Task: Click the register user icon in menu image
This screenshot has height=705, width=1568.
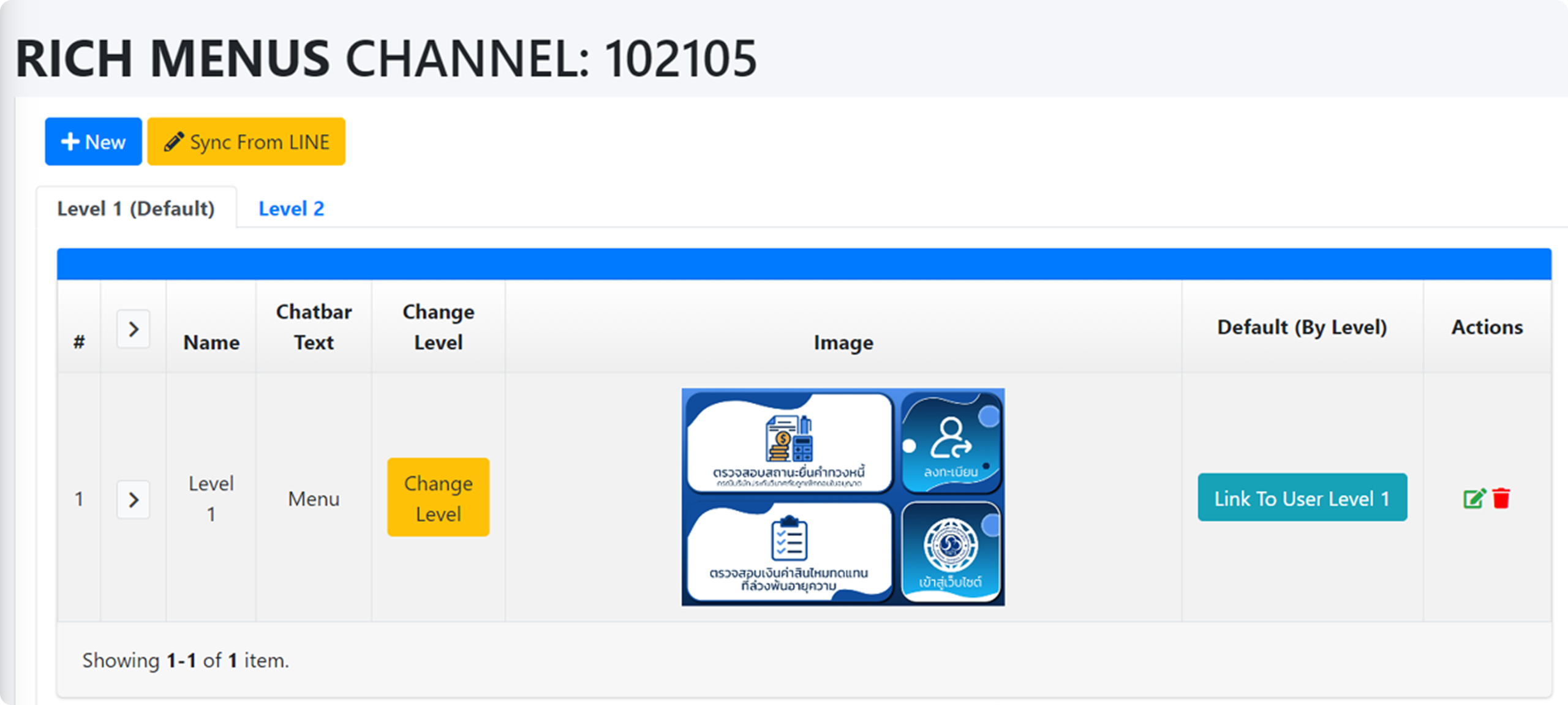Action: click(950, 439)
